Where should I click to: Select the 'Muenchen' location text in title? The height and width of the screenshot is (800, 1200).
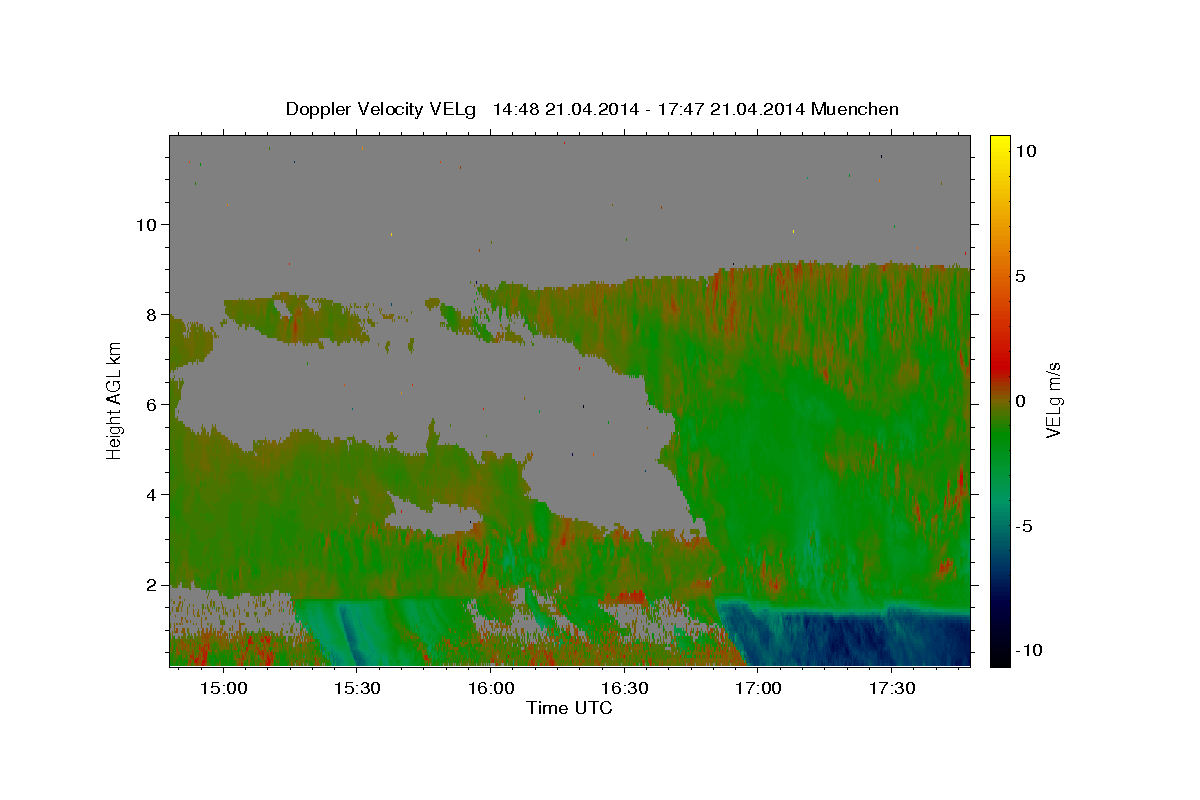(x=855, y=109)
